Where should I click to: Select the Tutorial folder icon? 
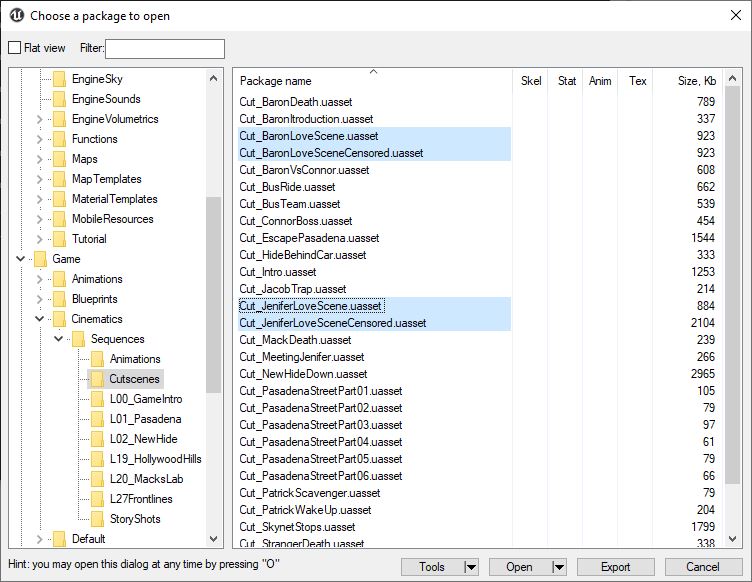59,239
